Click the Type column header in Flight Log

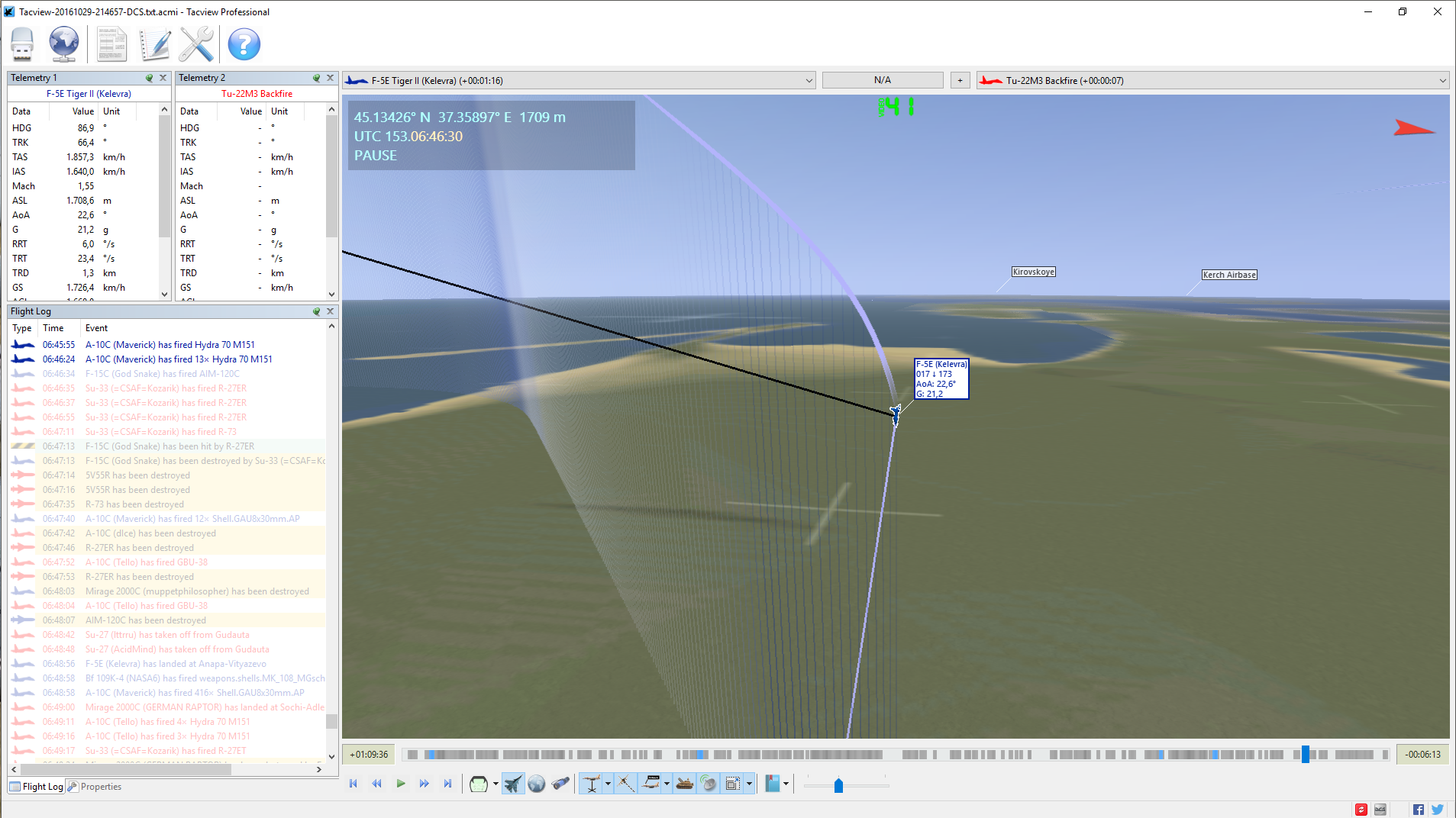coord(22,328)
